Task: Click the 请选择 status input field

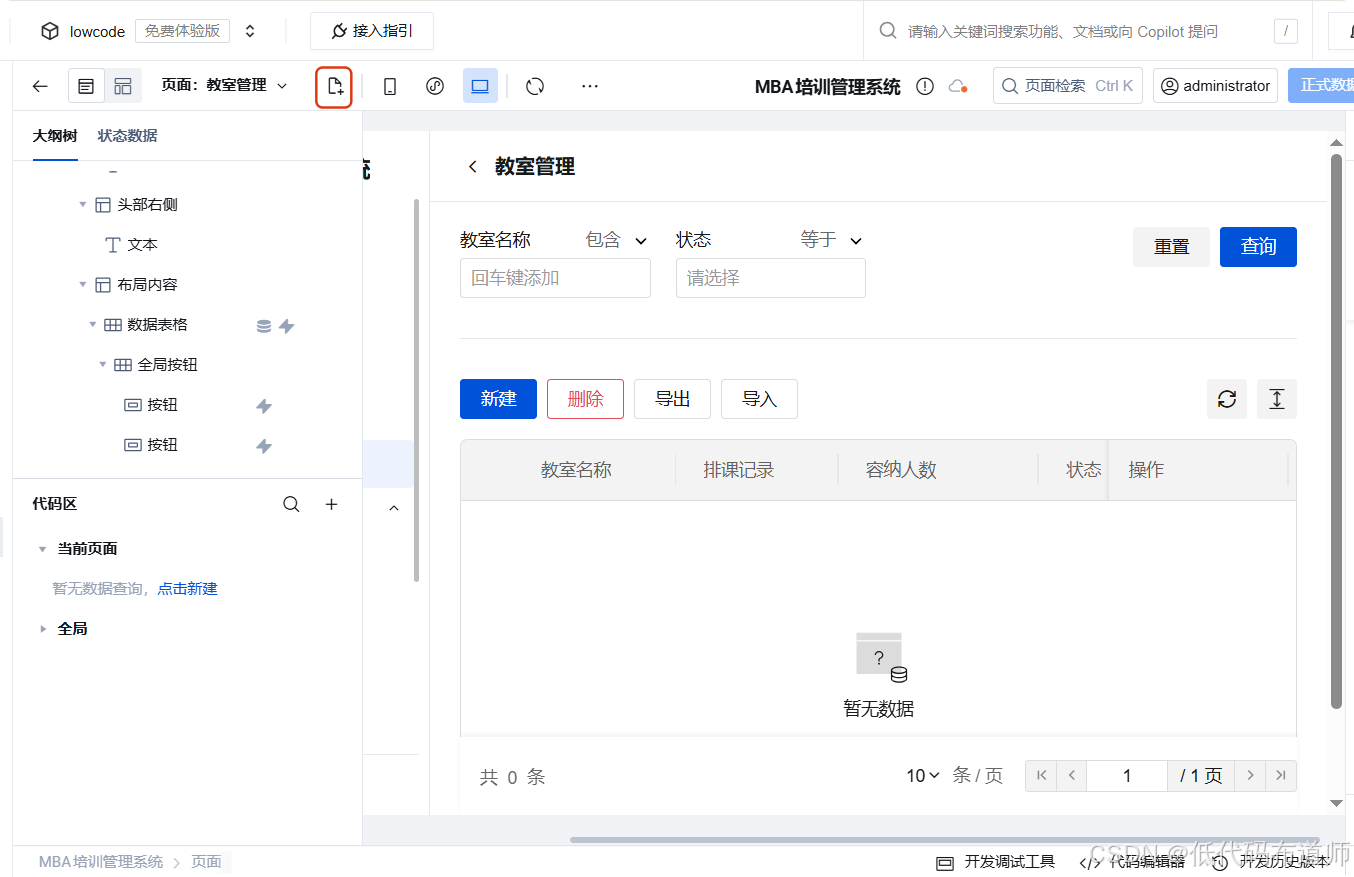Action: click(770, 278)
